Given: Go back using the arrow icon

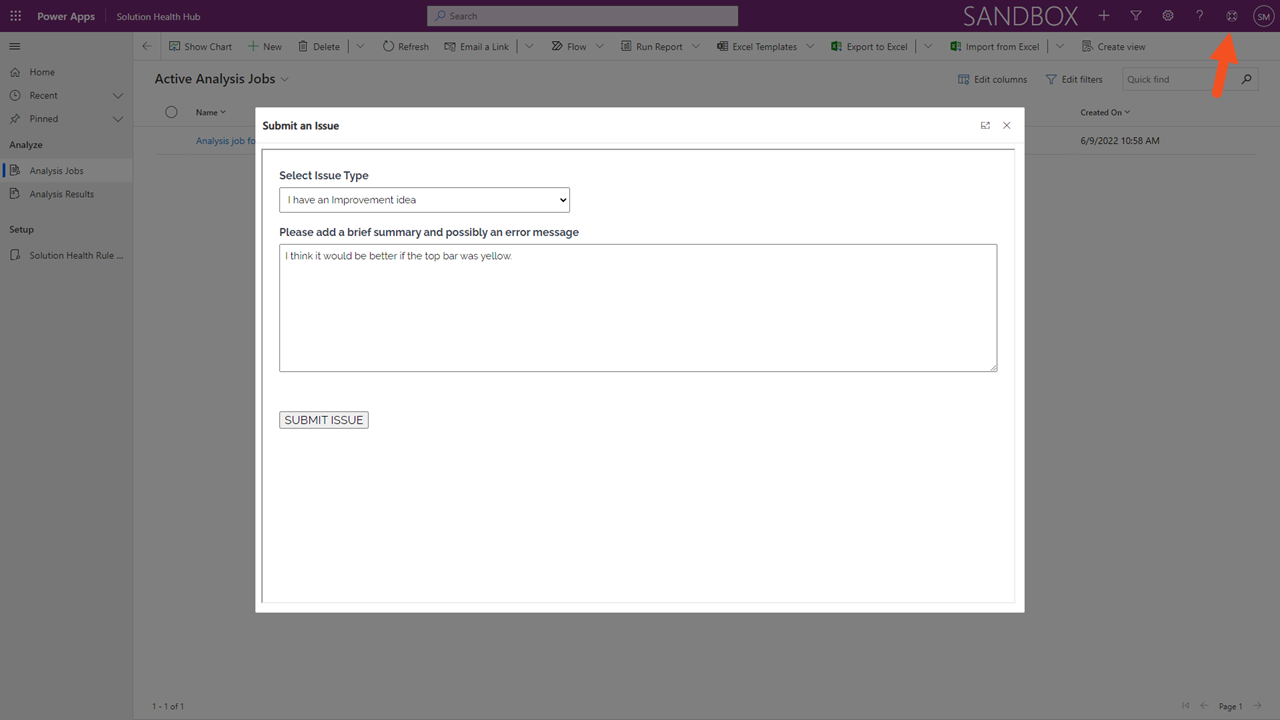Looking at the screenshot, I should click(147, 46).
